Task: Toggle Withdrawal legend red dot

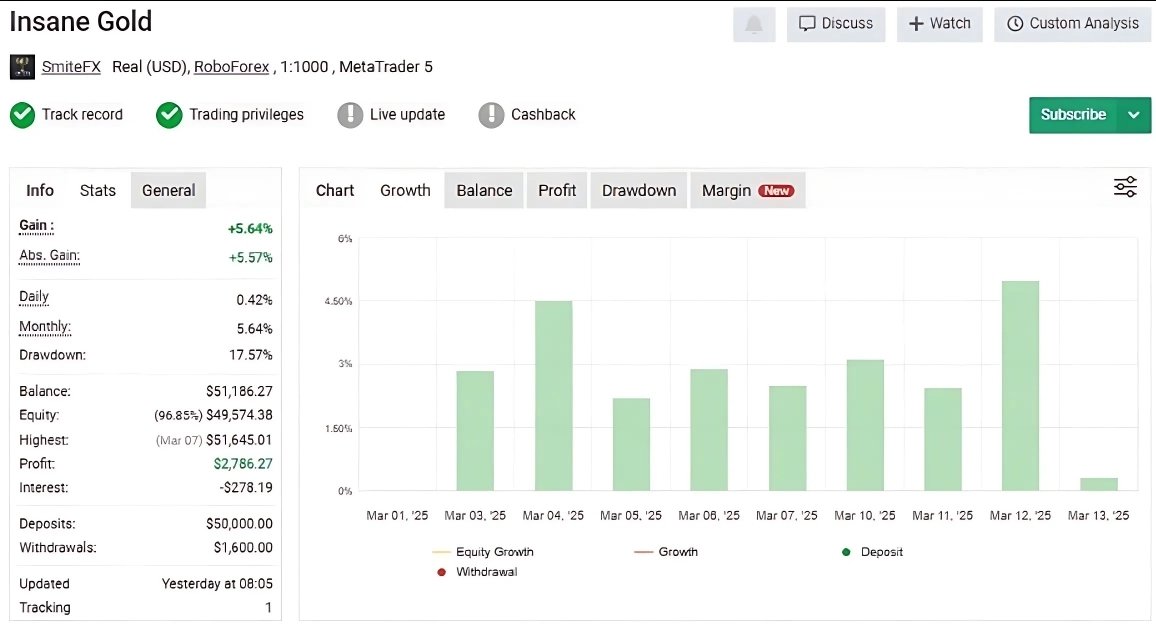Action: [442, 572]
